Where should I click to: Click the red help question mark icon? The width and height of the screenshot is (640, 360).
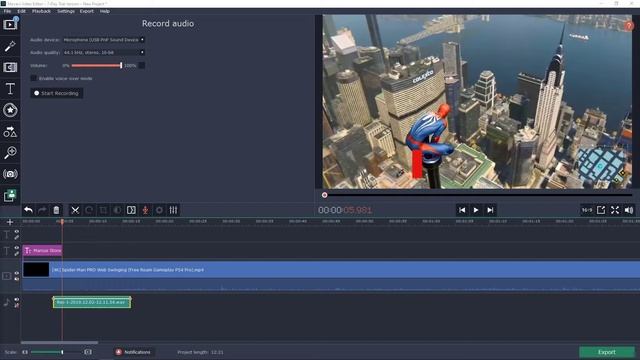(629, 26)
